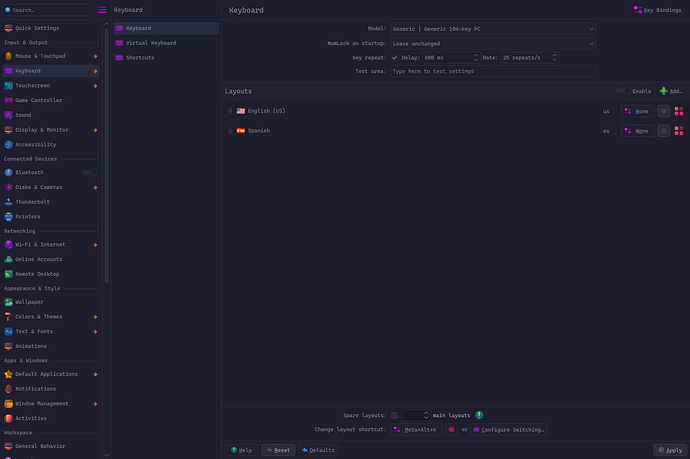
Task: Open the keyboard Model dropdown
Action: coord(493,30)
